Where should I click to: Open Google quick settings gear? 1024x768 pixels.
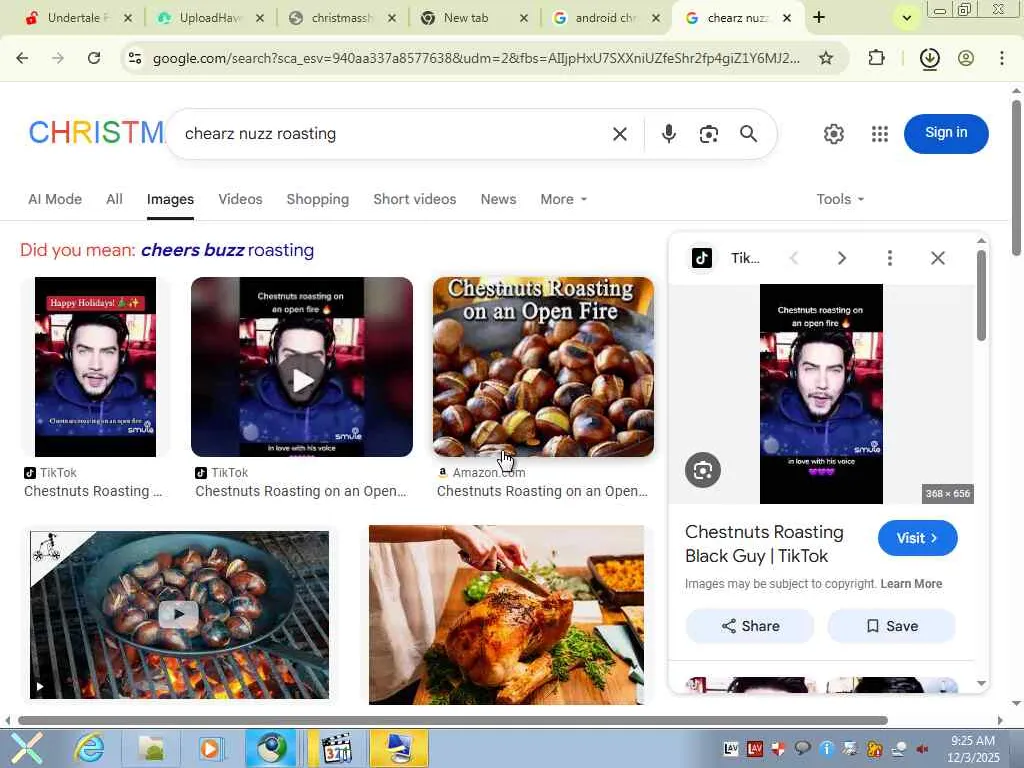(833, 134)
